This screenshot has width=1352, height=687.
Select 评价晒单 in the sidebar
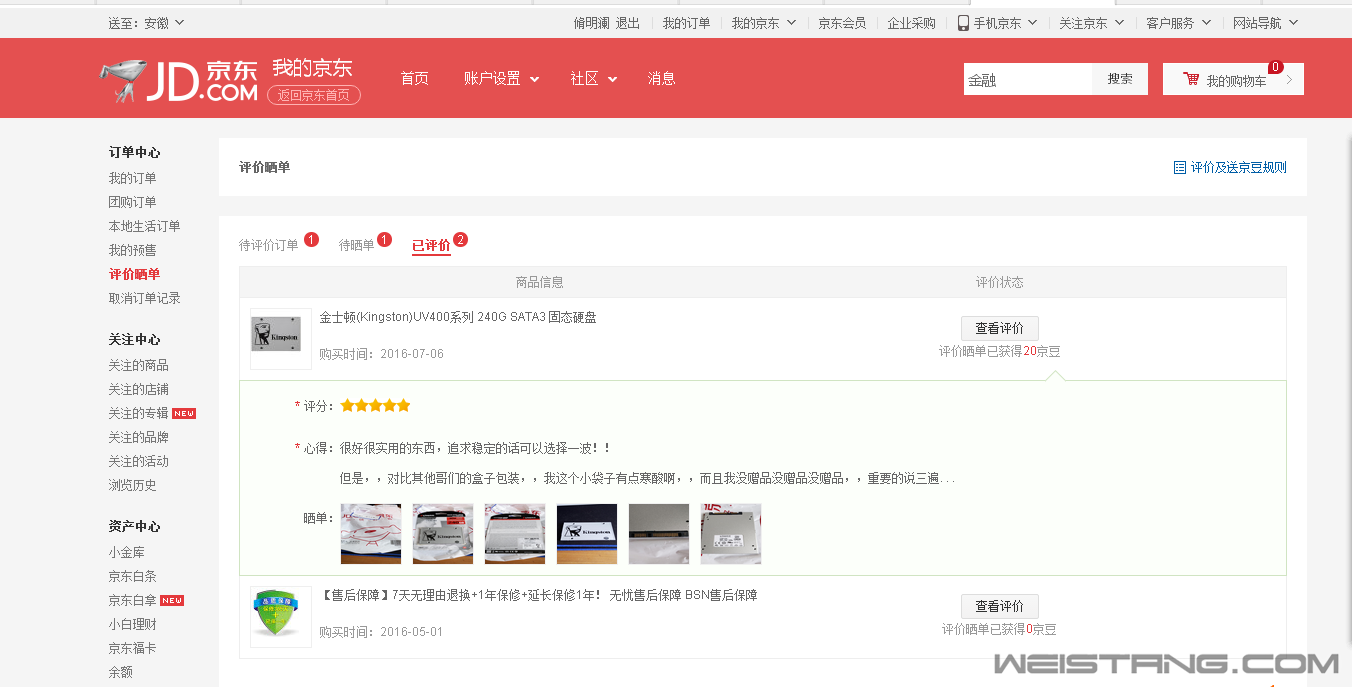coord(134,274)
